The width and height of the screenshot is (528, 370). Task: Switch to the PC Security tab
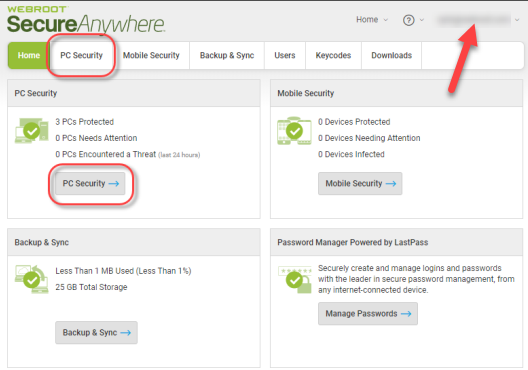[x=81, y=56]
